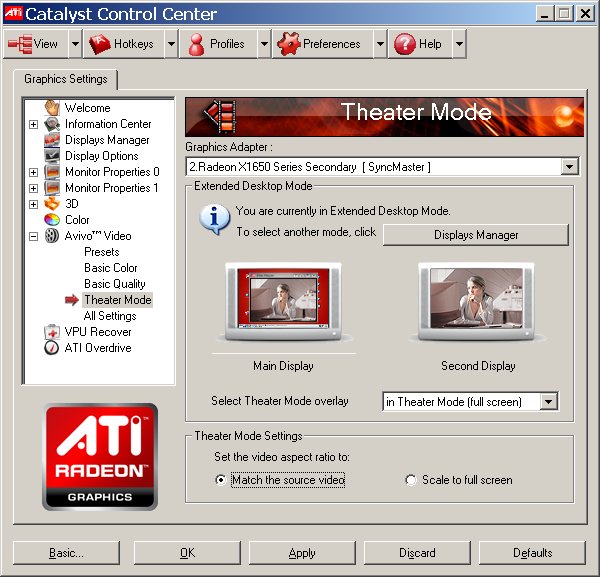This screenshot has height=577, width=600.
Task: Click the Apply button
Action: (302, 553)
